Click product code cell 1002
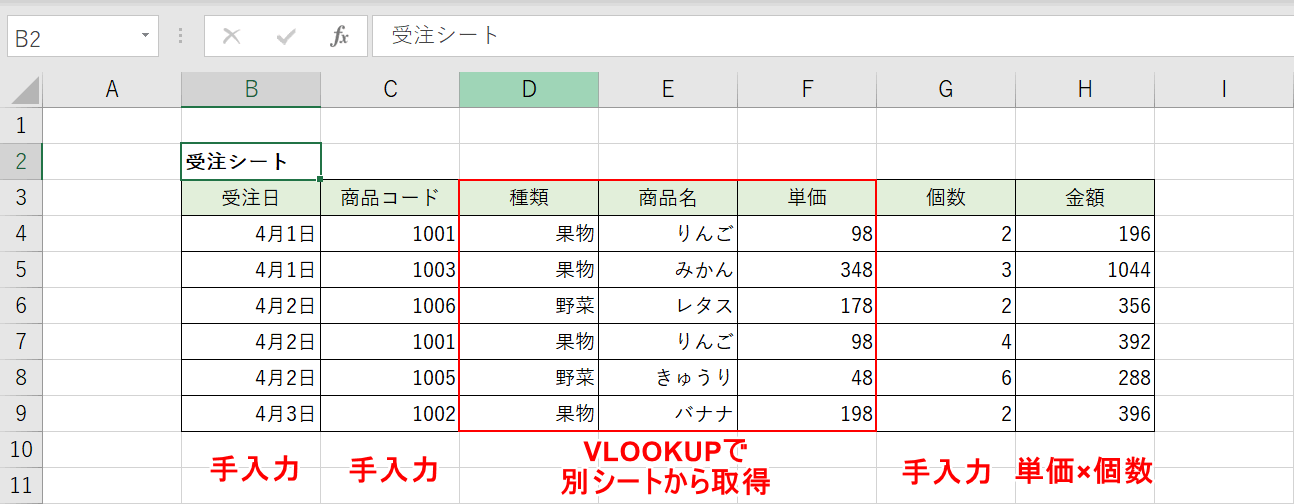The image size is (1294, 504). click(390, 414)
